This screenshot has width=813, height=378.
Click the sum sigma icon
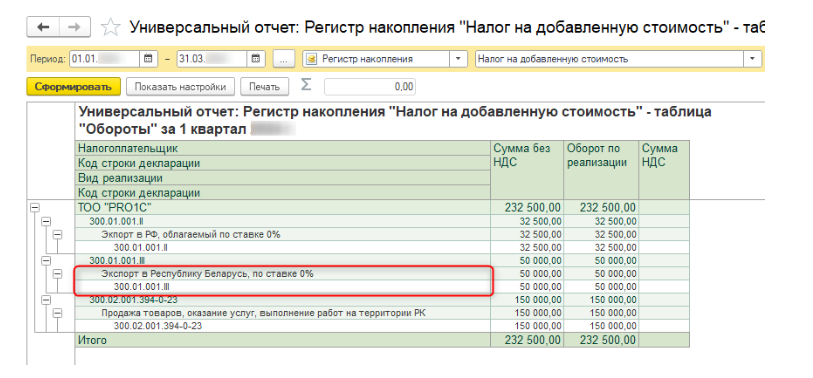point(306,86)
